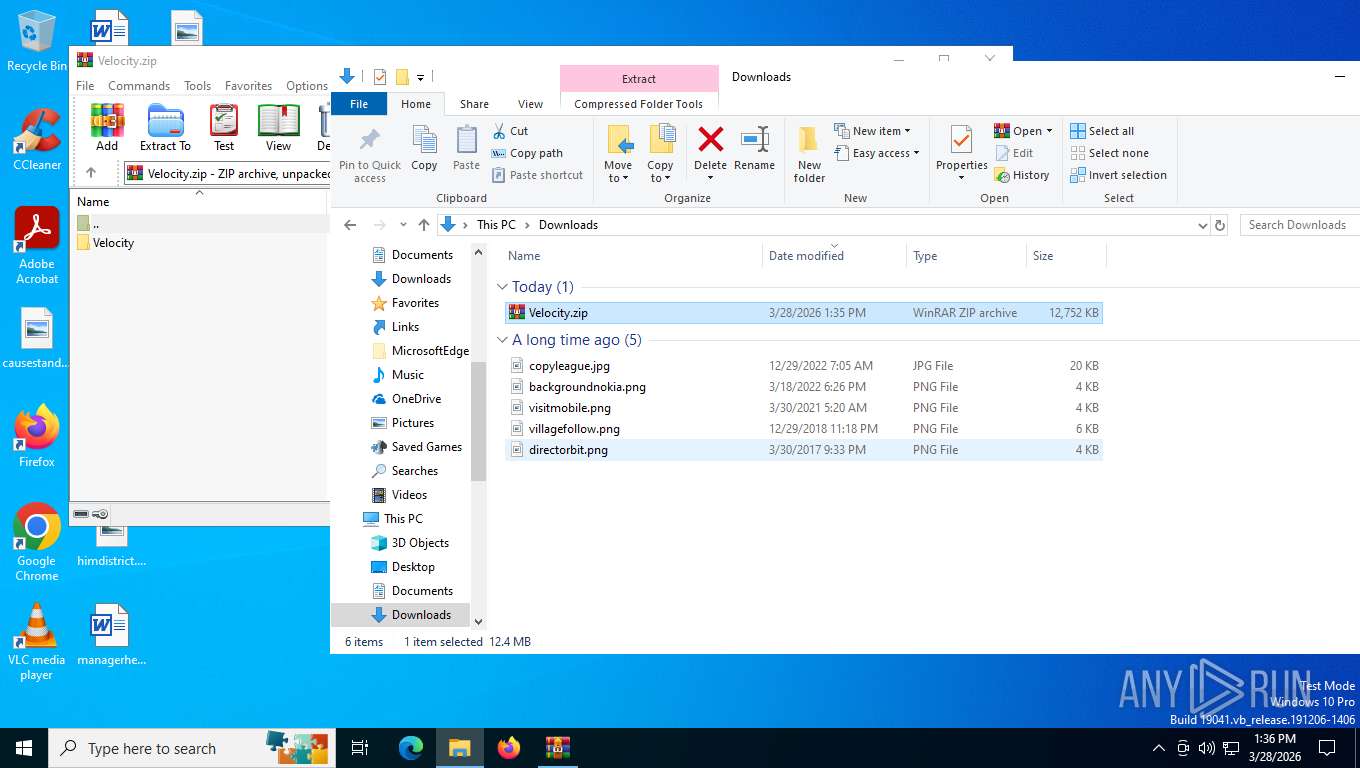1360x768 pixels.
Task: Switch to the Share ribbon tab
Action: tap(474, 104)
